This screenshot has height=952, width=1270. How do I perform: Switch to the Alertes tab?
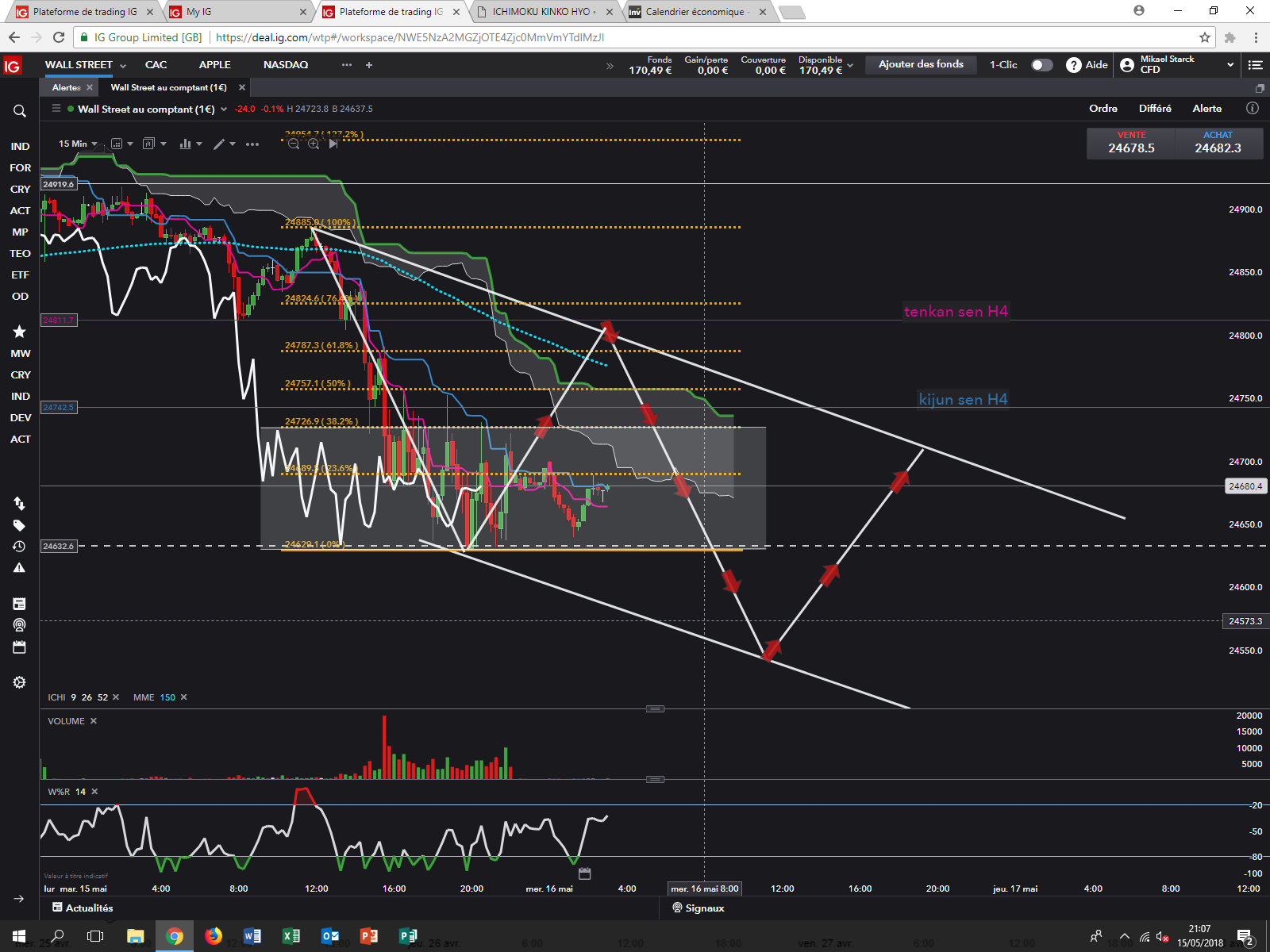[x=67, y=87]
